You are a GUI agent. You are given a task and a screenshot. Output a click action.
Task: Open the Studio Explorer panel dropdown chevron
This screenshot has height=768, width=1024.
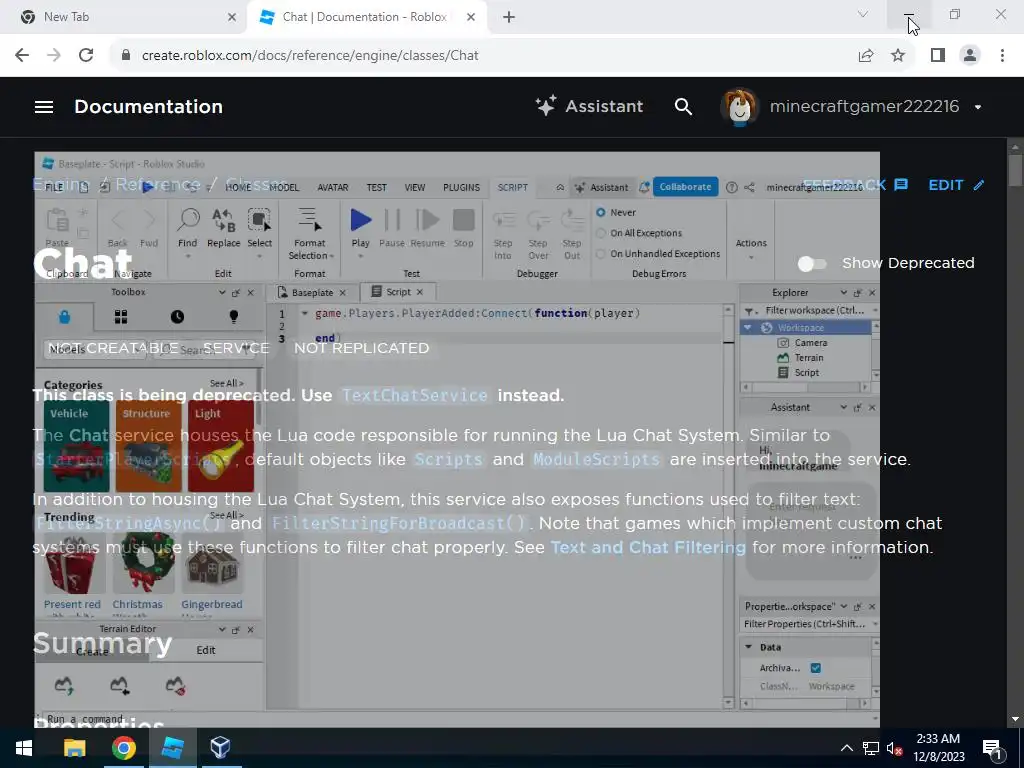coord(844,293)
